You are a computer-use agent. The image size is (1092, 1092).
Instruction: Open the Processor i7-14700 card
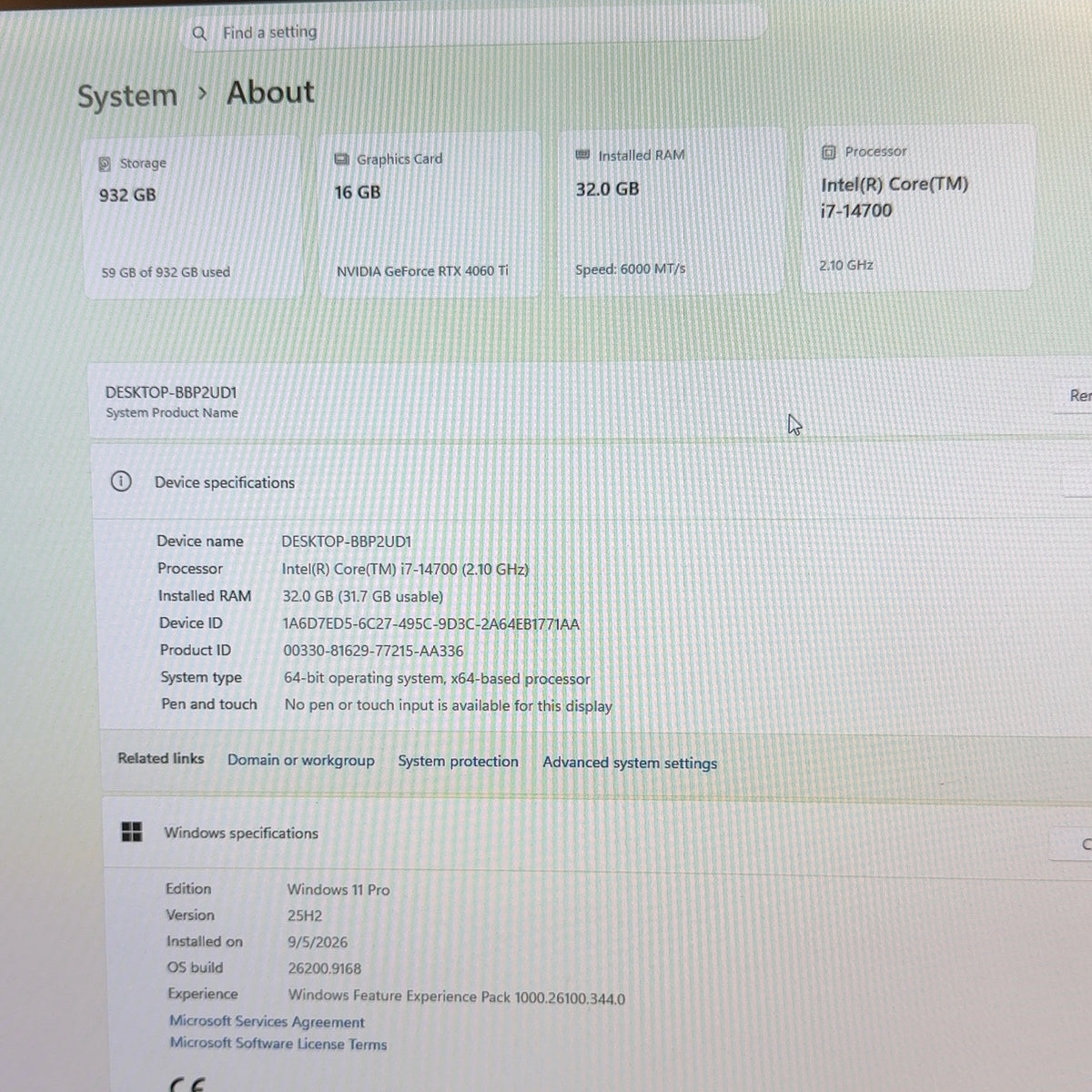(x=917, y=207)
